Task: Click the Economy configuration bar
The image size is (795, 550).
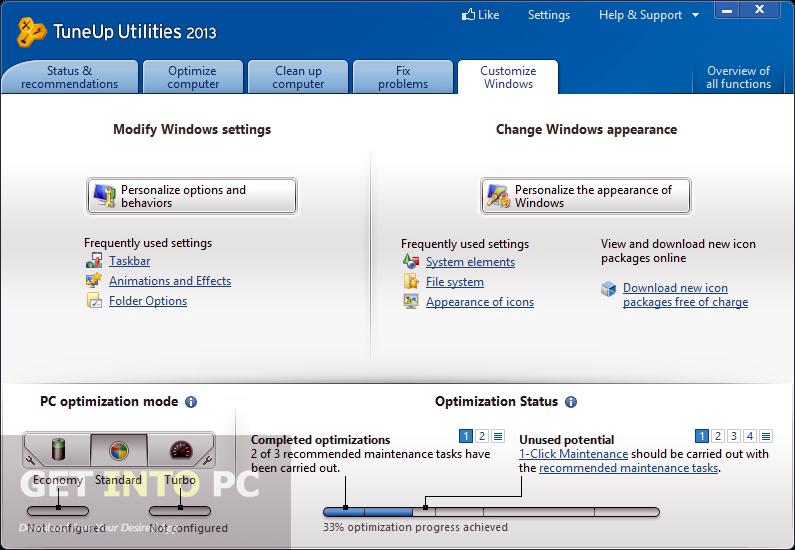Action: point(58,511)
